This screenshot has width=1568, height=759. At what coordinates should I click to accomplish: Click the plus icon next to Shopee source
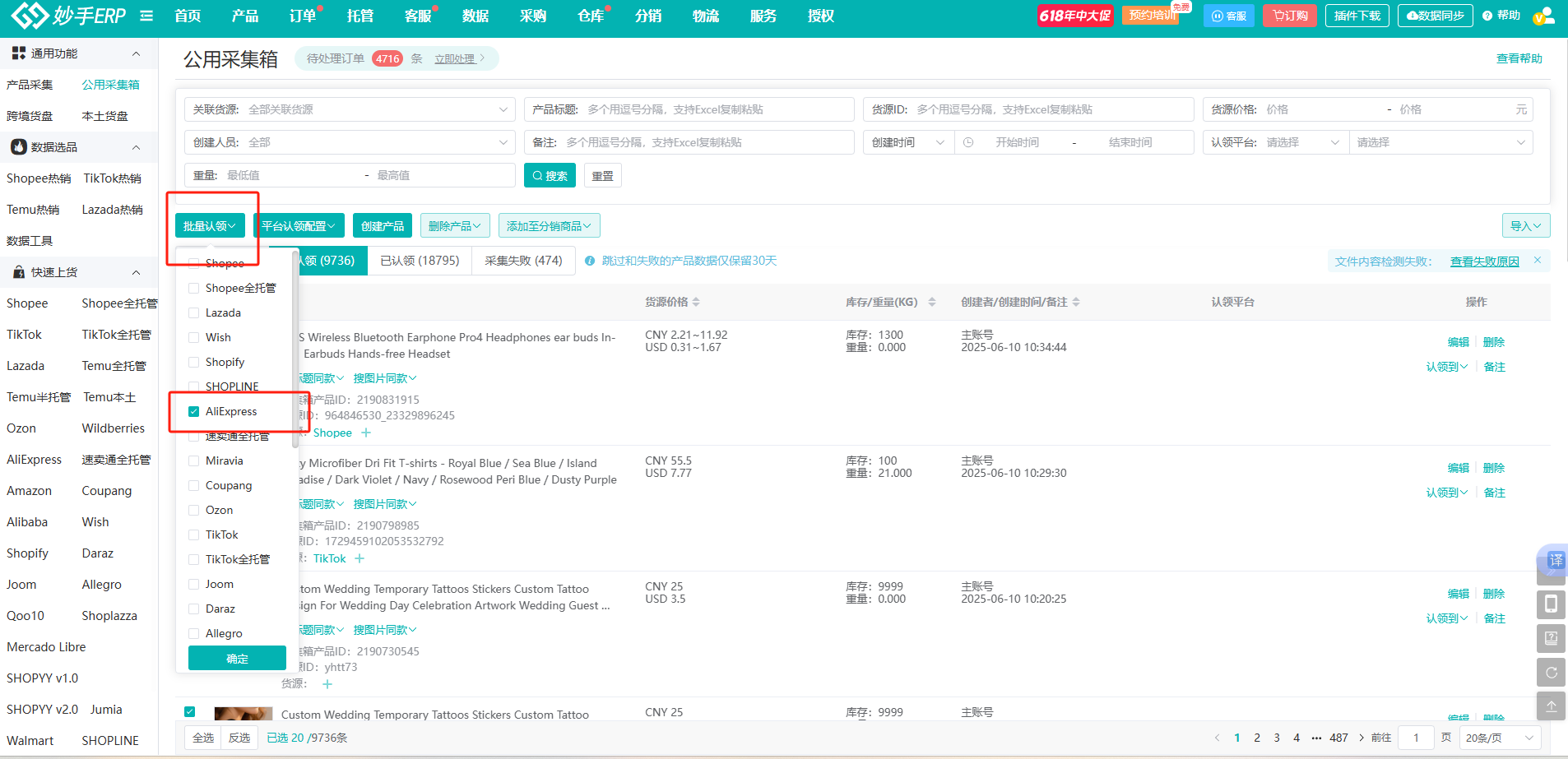click(x=366, y=433)
